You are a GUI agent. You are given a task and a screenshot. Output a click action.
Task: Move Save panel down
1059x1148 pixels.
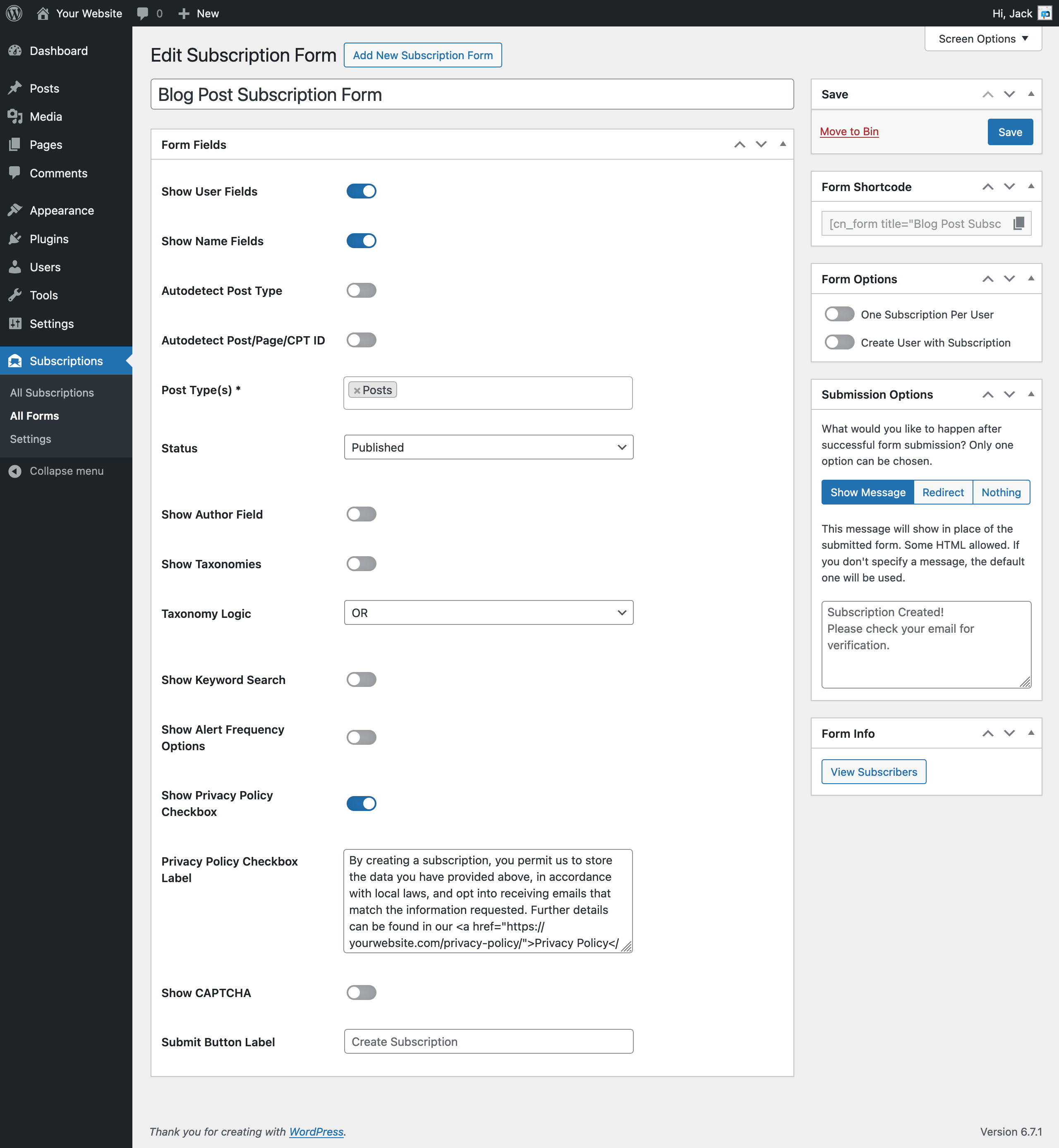(x=1009, y=95)
